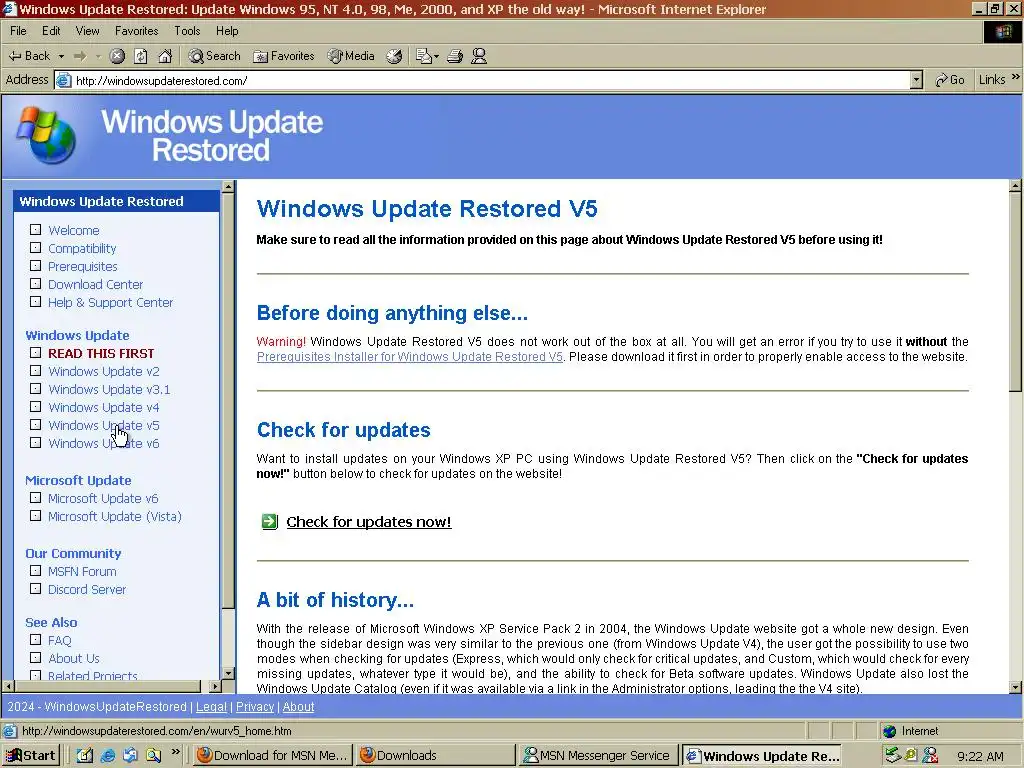Open the MSFN Forum link

82,571
